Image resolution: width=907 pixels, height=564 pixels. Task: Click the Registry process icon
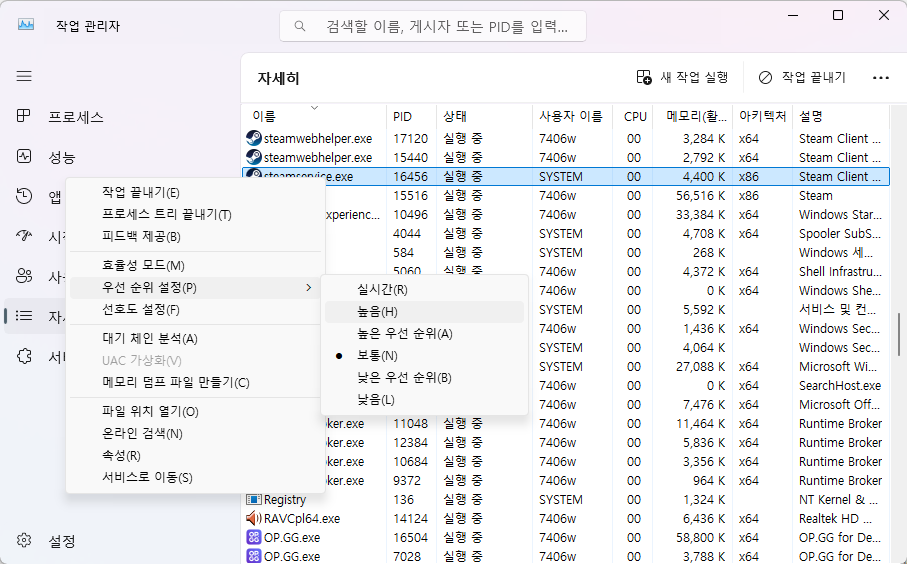click(253, 499)
